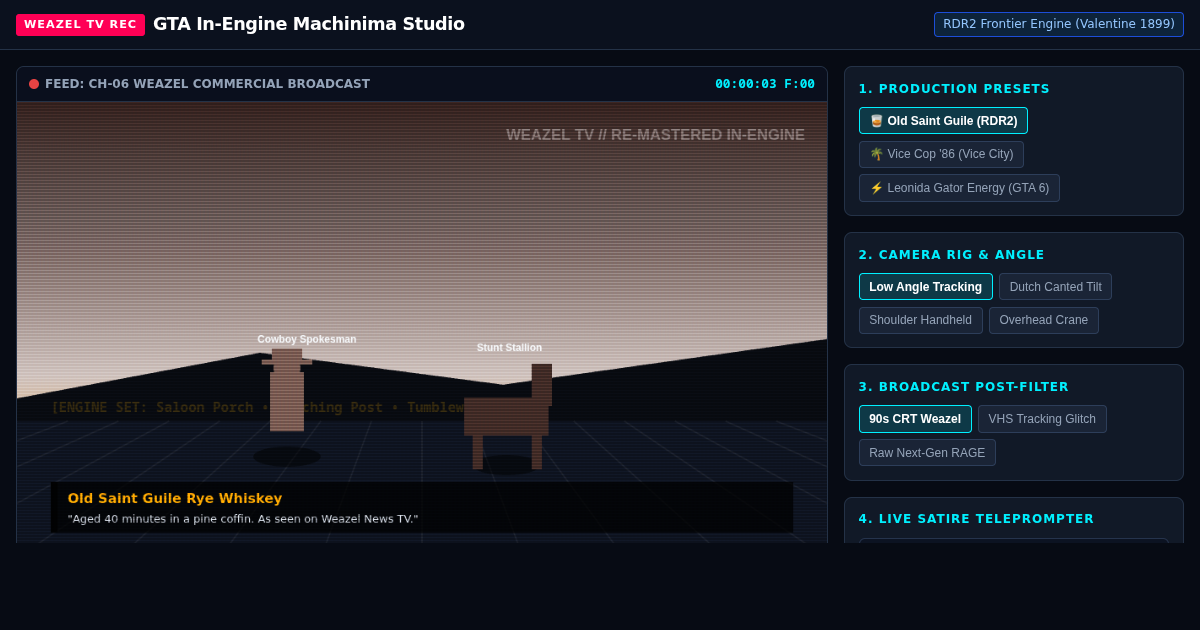Screen dimensions: 1200x630
Task: Switch to Raw Next-Gen RAGE filter
Action: click(927, 453)
